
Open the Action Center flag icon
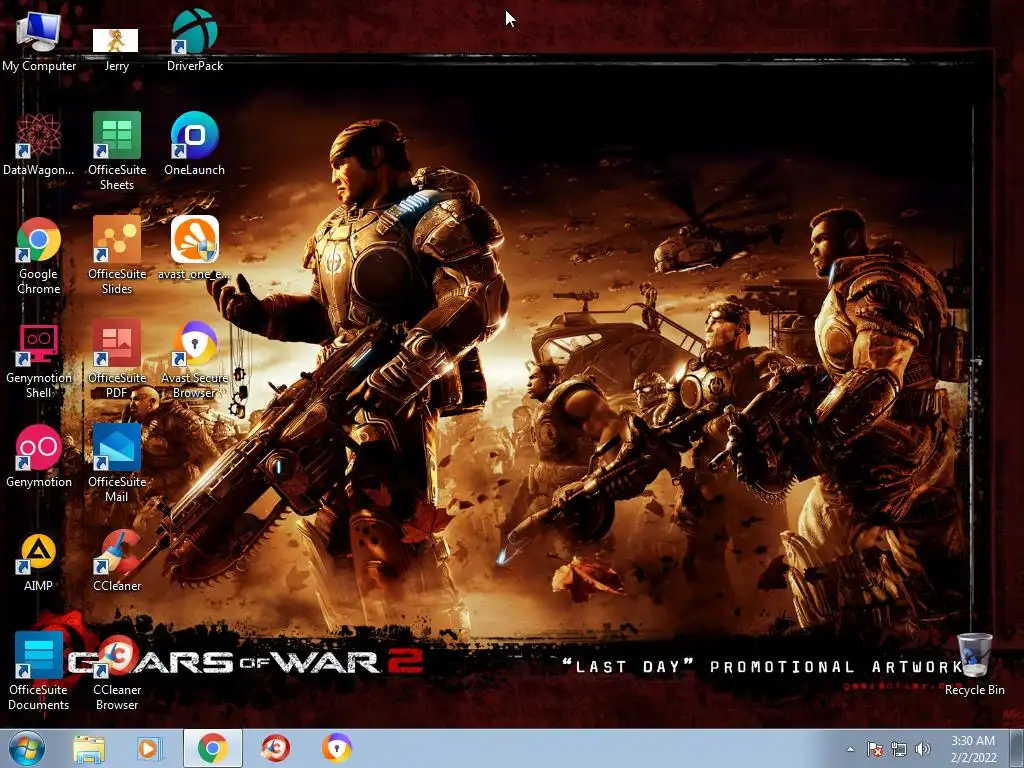(874, 749)
